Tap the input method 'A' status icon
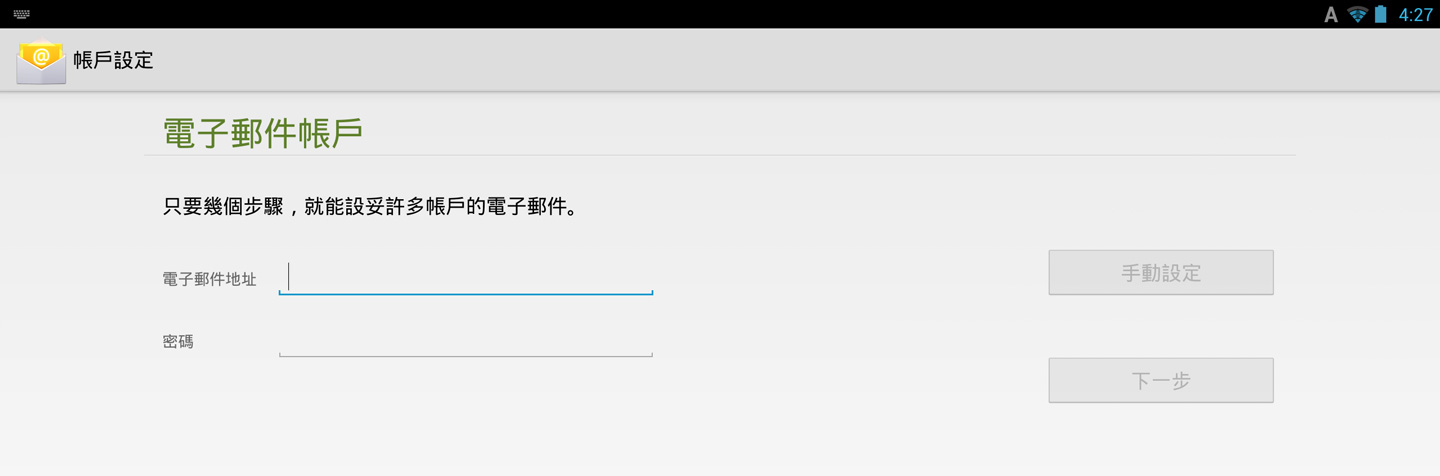This screenshot has width=1440, height=476. coord(1330,14)
